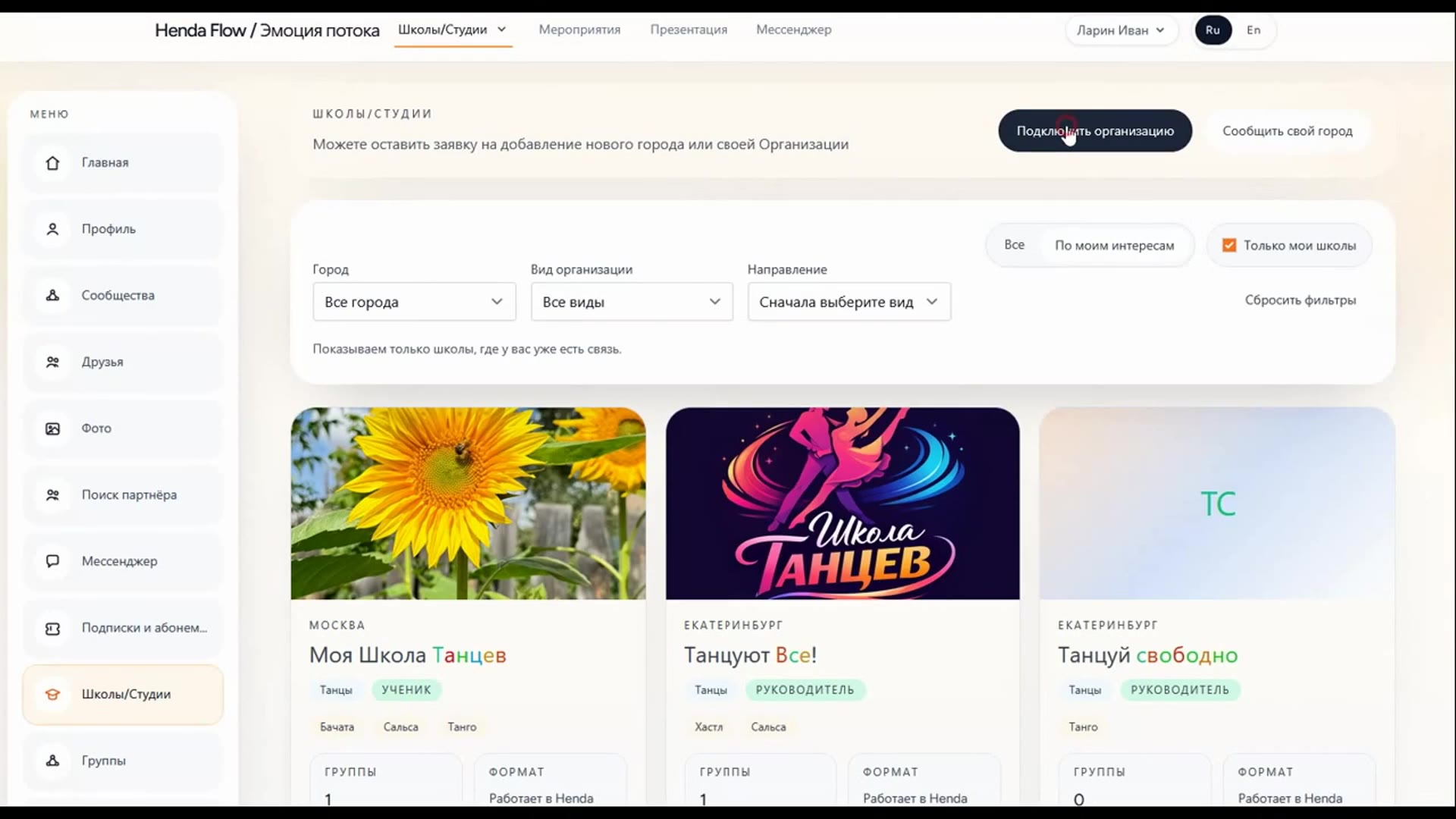Click the picture icon beside Фото
Viewport: 1456px width, 819px height.
coord(52,428)
